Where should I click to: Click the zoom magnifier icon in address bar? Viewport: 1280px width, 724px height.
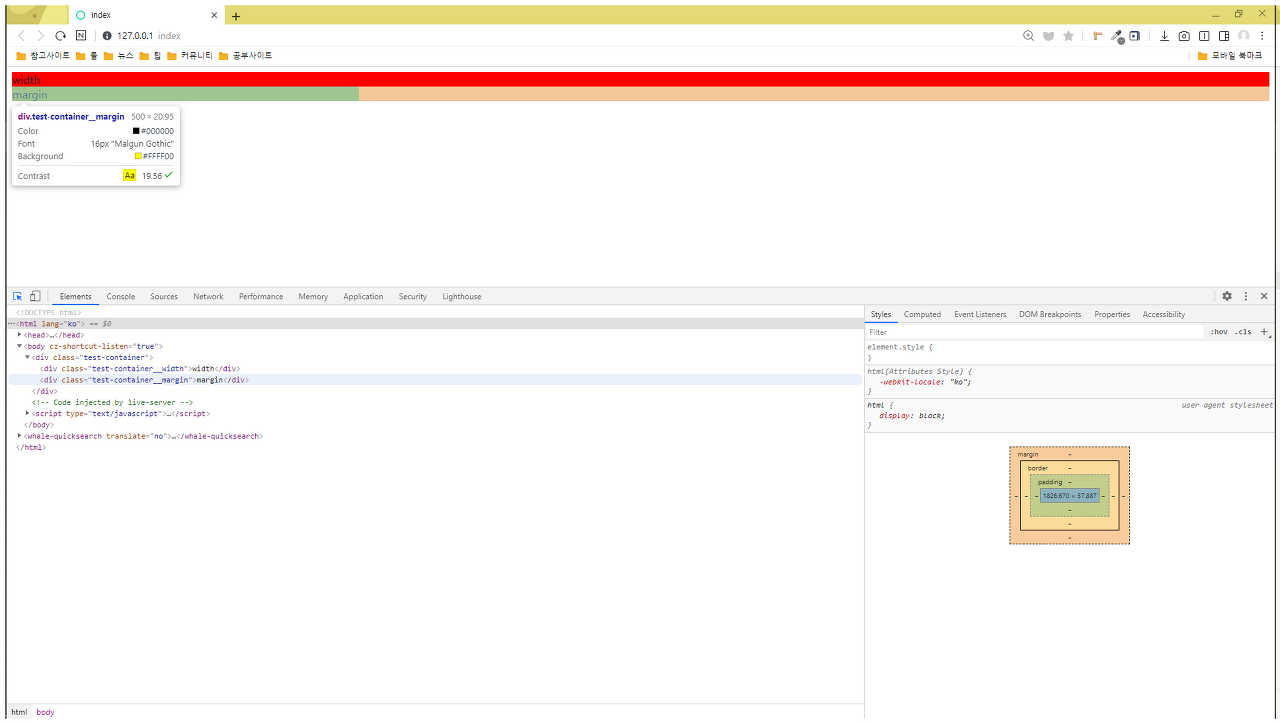pyautogui.click(x=1028, y=36)
